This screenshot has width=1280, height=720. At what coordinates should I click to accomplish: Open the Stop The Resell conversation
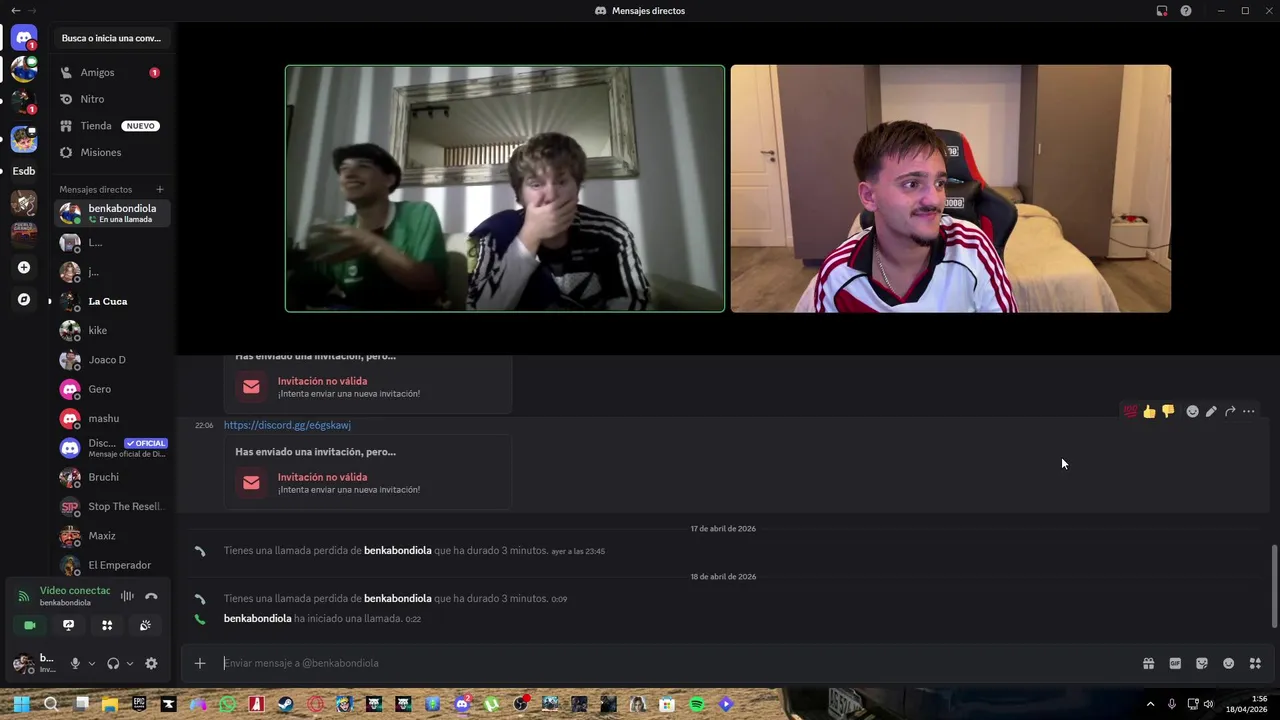(112, 506)
